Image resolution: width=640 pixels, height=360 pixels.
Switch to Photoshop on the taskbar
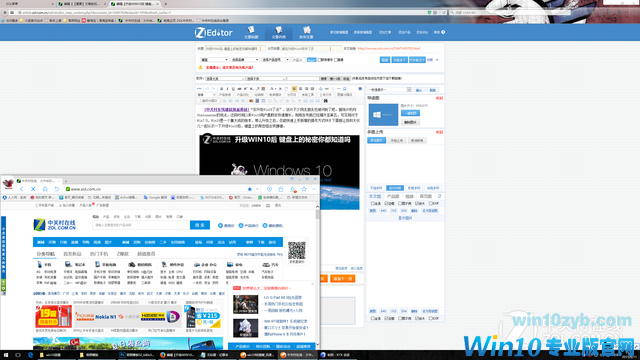(x=137, y=355)
